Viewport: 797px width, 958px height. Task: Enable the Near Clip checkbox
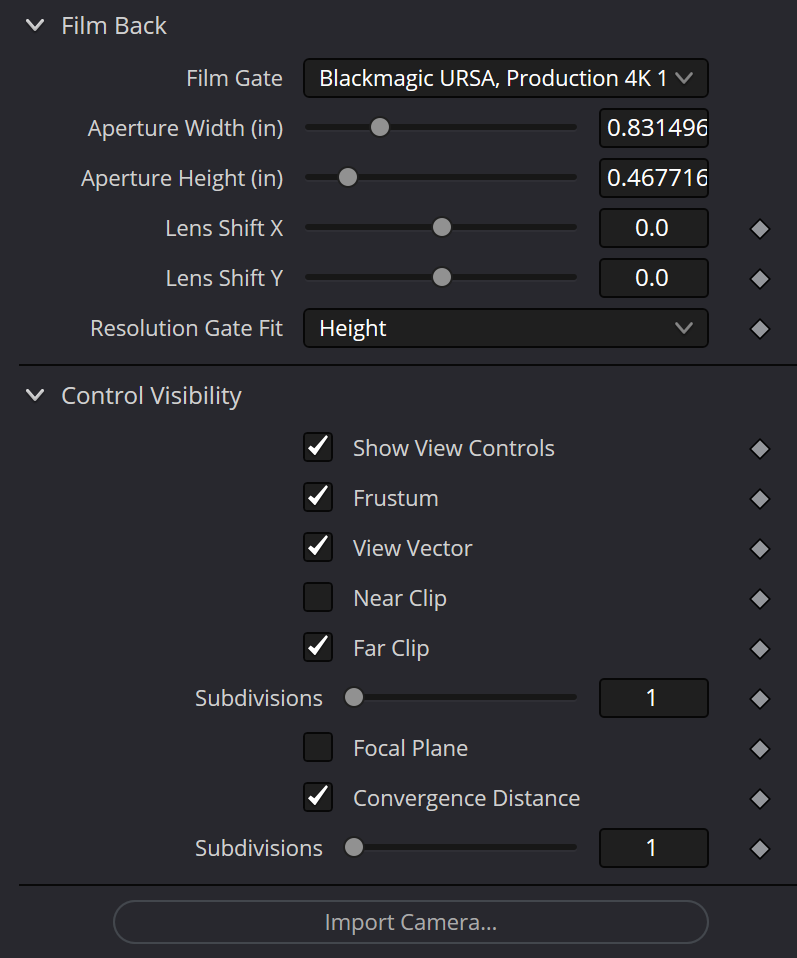point(318,598)
